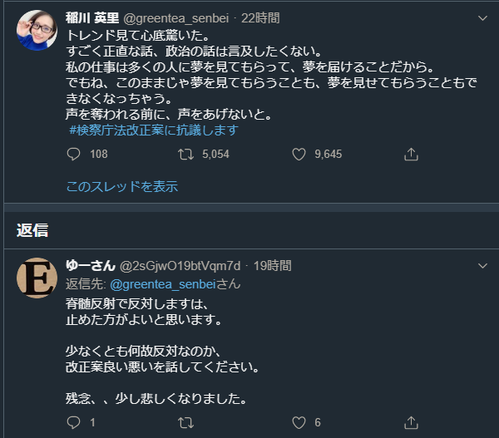Screen dimensions: 499x438
Task: Like ゆーさん's reply with 6 likes
Action: (299, 423)
